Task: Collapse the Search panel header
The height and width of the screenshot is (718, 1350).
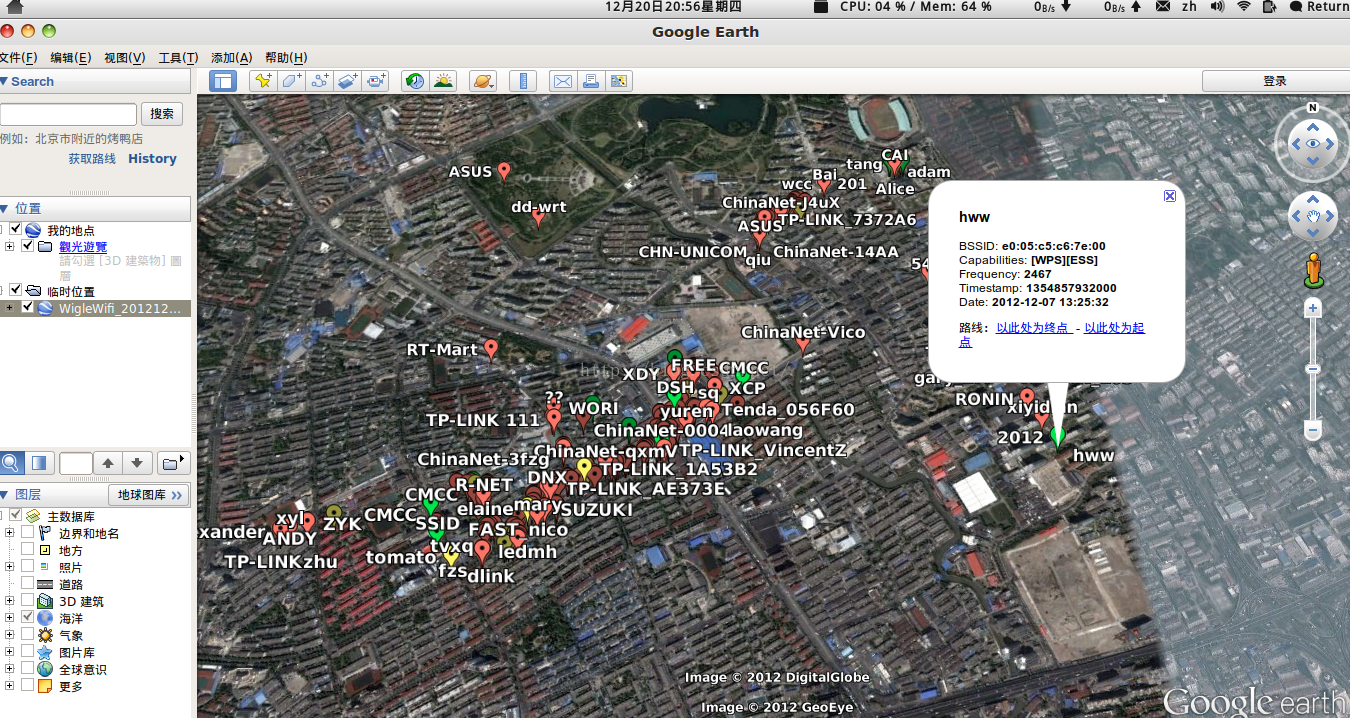Action: pyautogui.click(x=95, y=82)
